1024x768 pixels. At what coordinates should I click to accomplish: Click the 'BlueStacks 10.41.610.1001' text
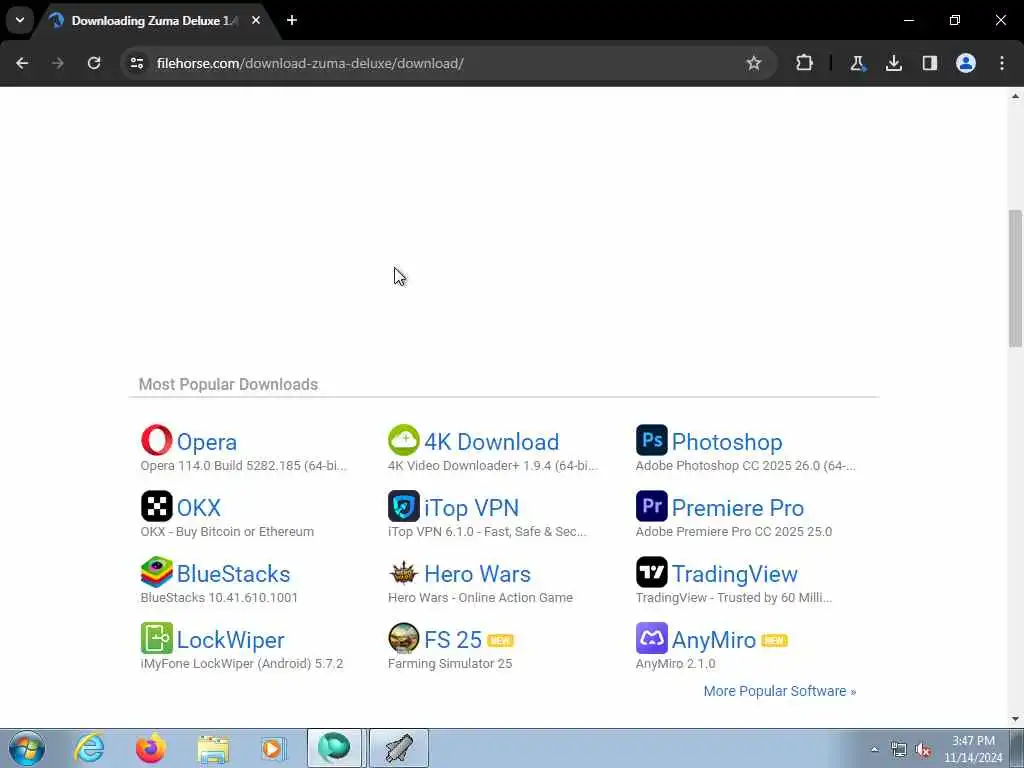pos(219,598)
